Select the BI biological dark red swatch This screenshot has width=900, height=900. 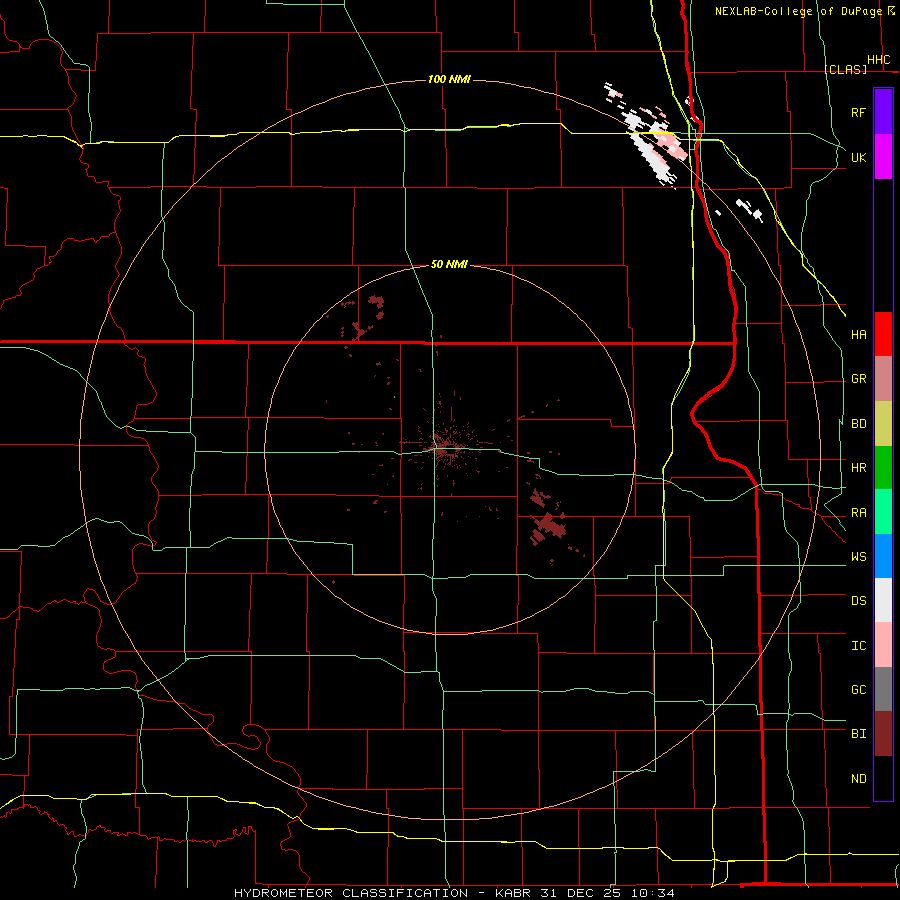(x=883, y=734)
